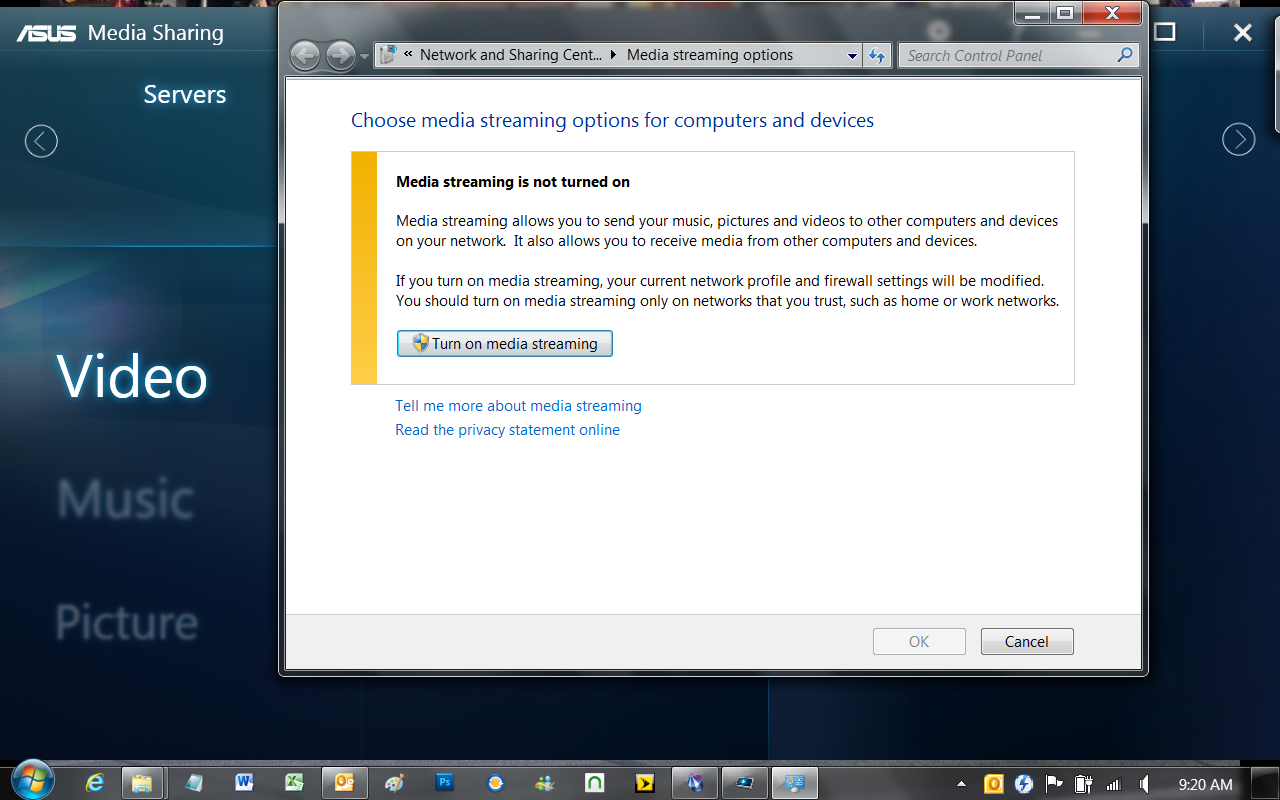Open Microsoft Word from the taskbar
This screenshot has width=1280, height=800.
click(x=244, y=782)
